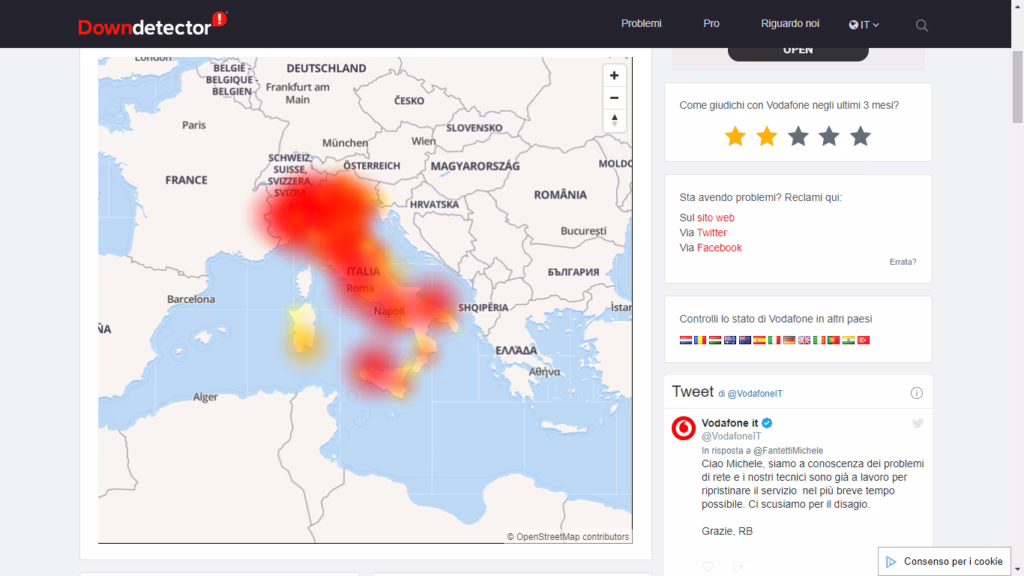The height and width of the screenshot is (576, 1024).
Task: Open the Twitter complaint link
Action: tap(712, 232)
